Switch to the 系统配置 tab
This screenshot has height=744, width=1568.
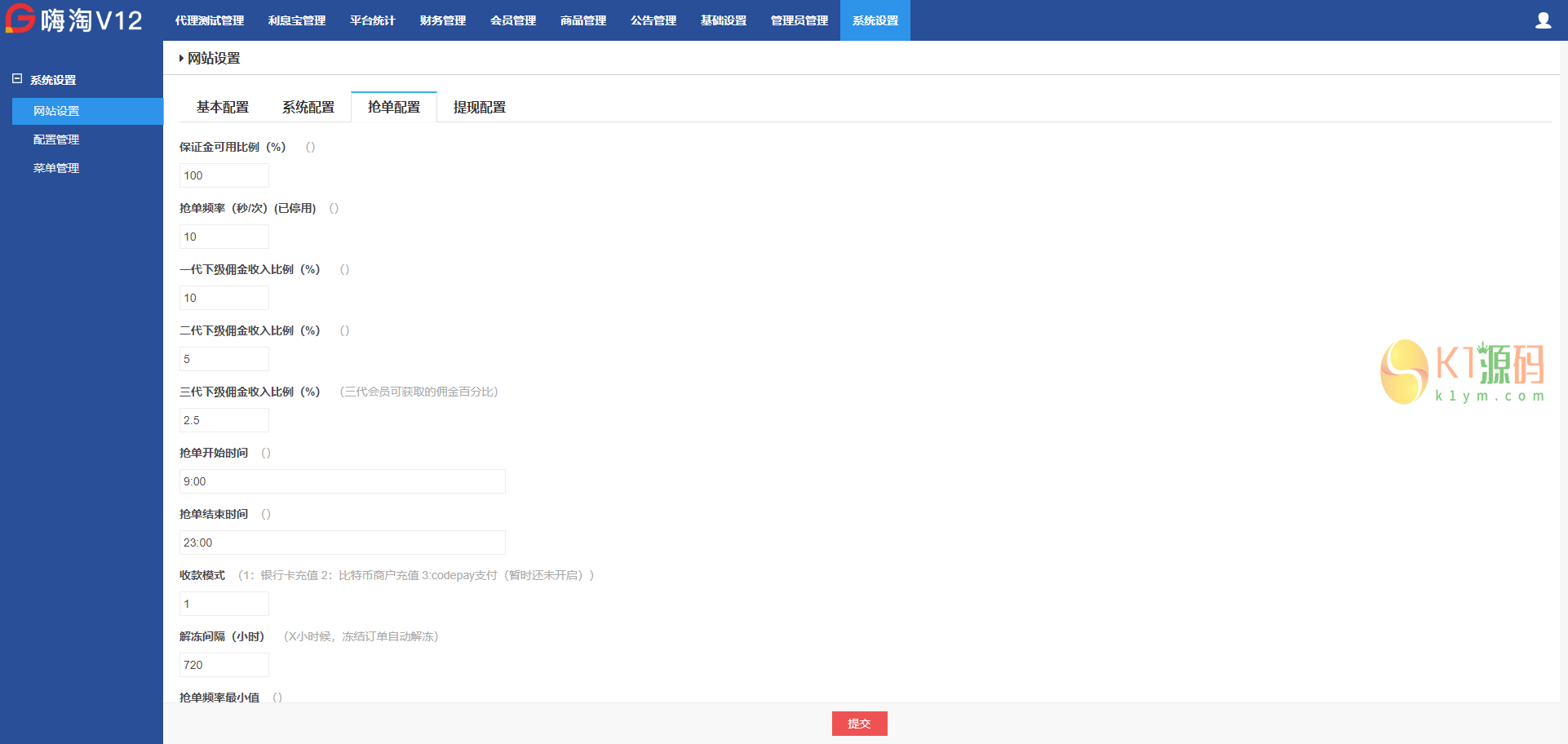point(308,107)
